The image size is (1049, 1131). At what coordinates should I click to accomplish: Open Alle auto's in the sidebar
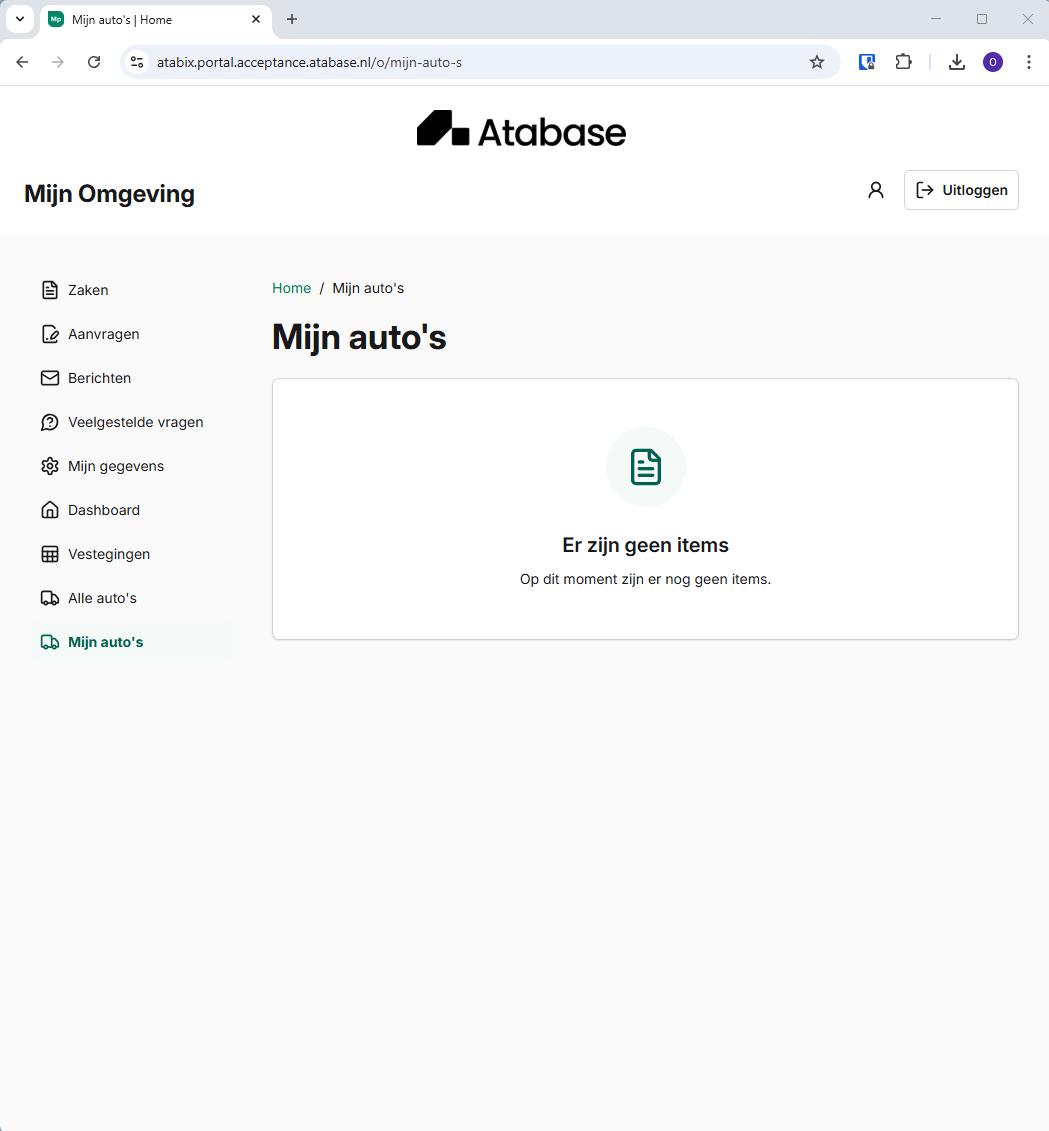point(132,598)
